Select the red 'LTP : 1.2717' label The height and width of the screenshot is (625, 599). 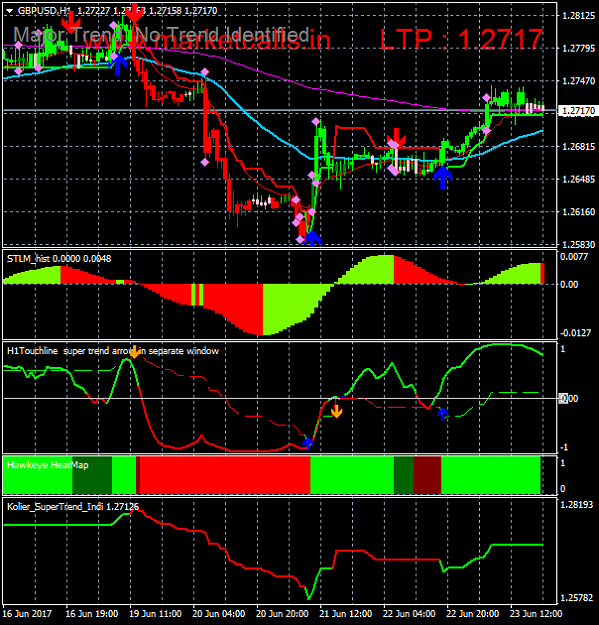[461, 39]
